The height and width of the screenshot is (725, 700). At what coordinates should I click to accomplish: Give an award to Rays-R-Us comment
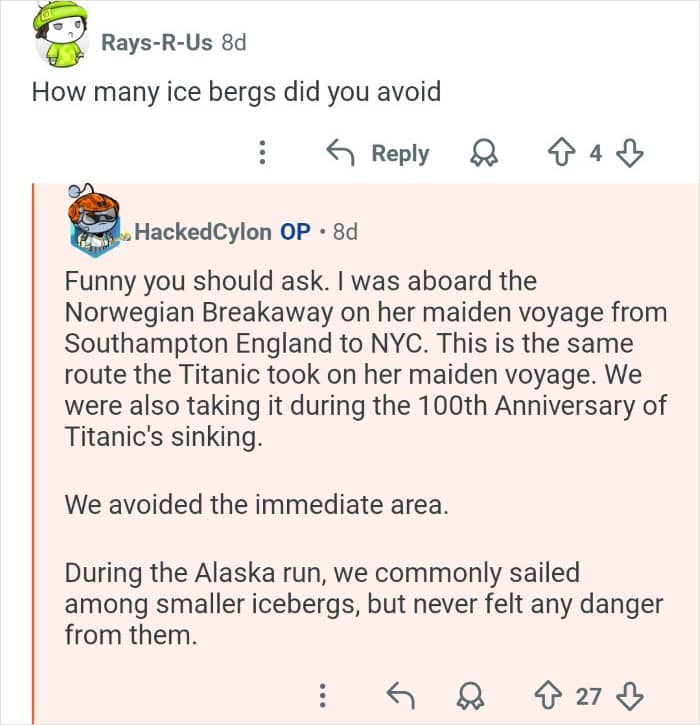(x=485, y=153)
